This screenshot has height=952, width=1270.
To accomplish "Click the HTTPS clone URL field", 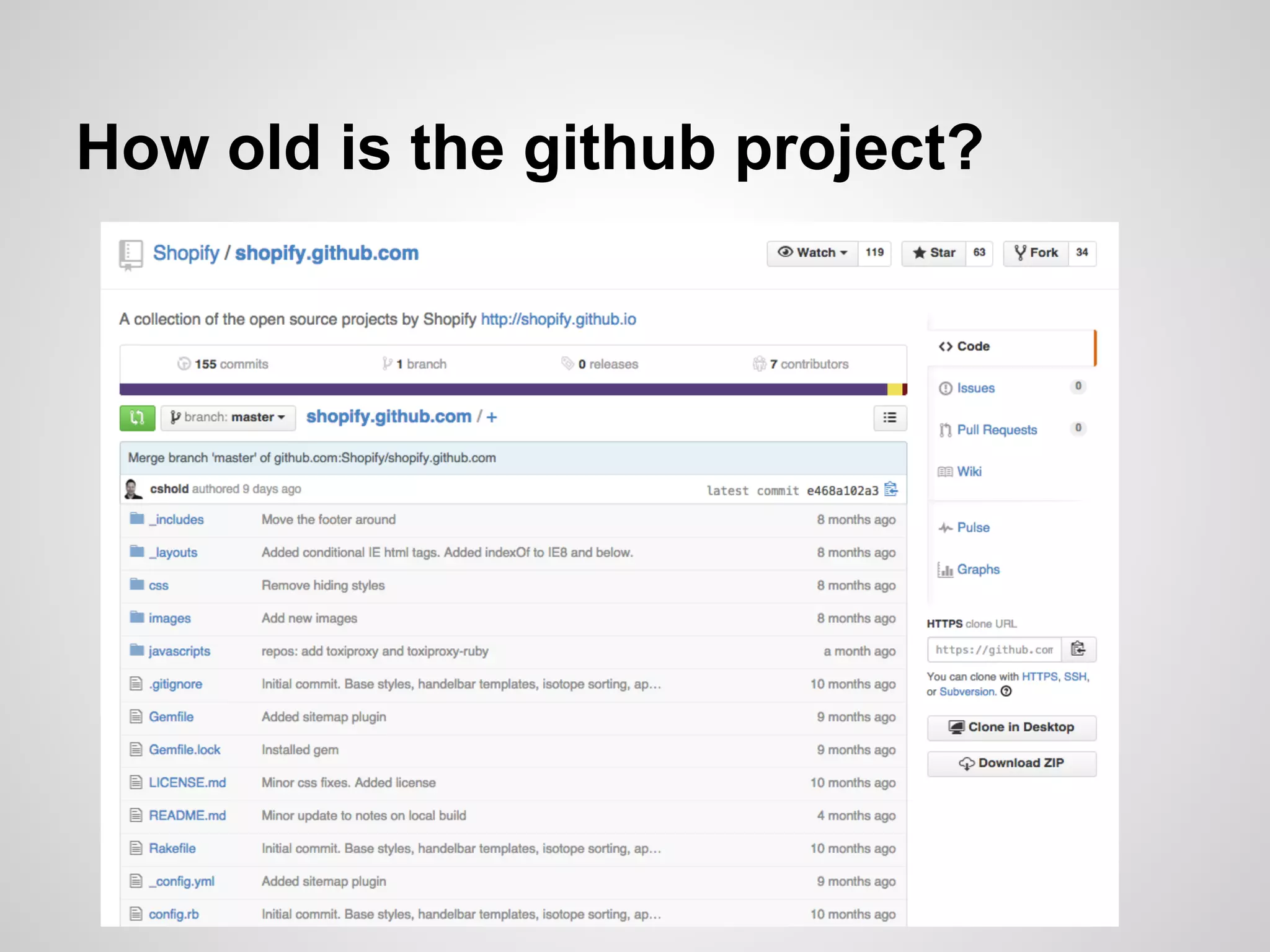I will click(x=995, y=649).
